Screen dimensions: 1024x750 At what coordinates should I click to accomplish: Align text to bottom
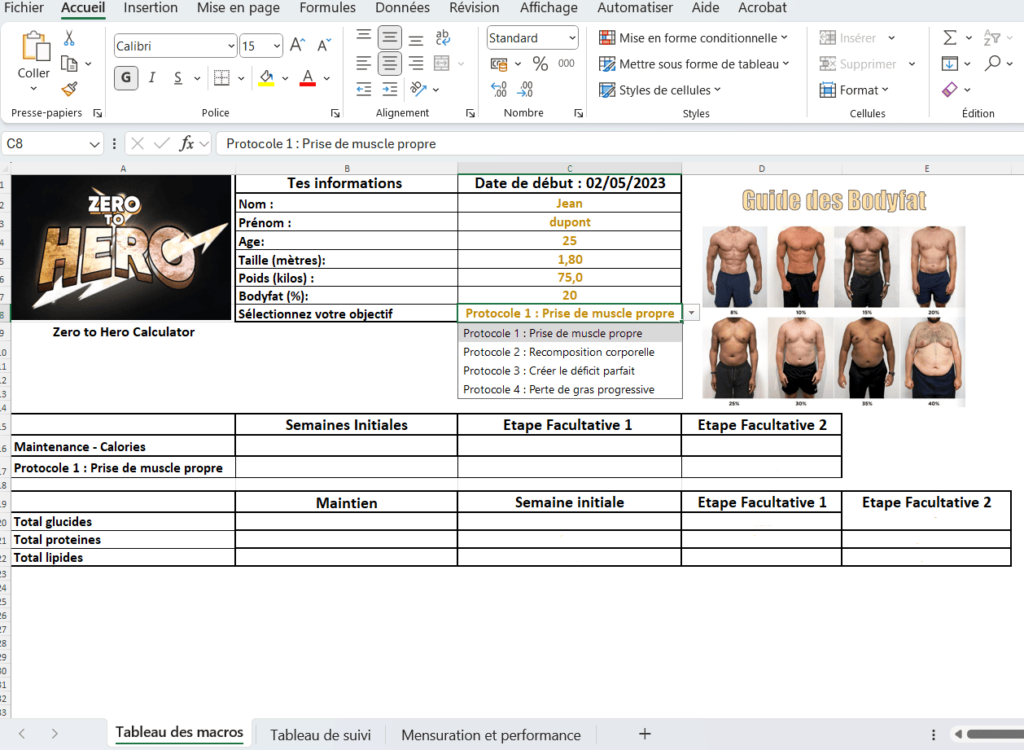tap(415, 39)
